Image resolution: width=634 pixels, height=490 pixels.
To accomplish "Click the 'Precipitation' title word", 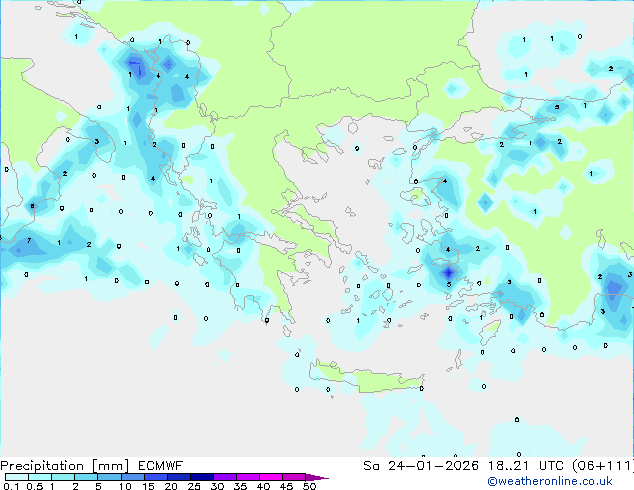I will tap(42, 466).
